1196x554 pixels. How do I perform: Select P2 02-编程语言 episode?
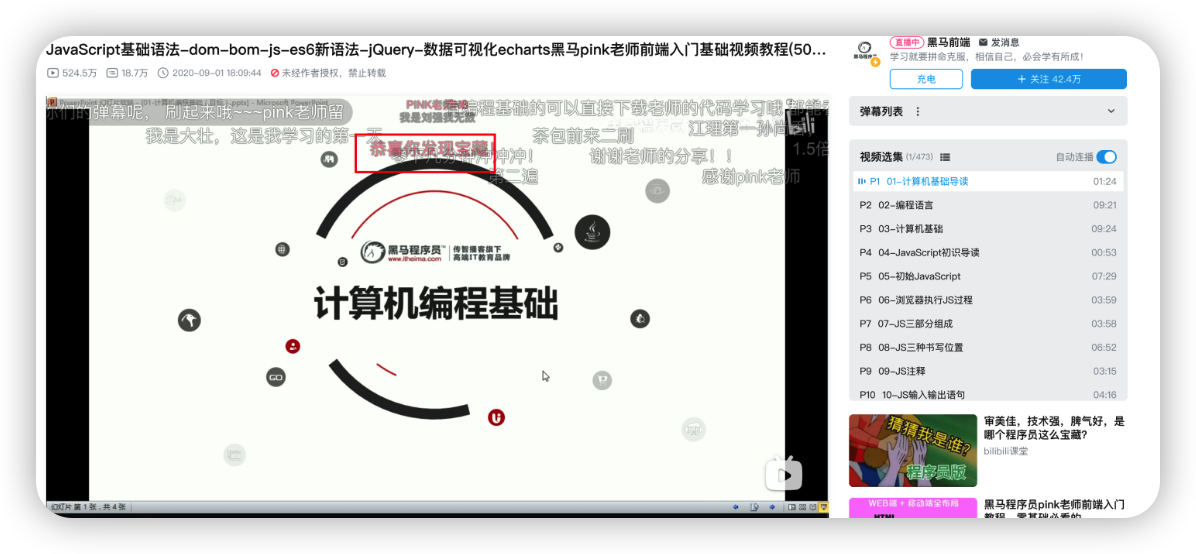click(x=988, y=205)
